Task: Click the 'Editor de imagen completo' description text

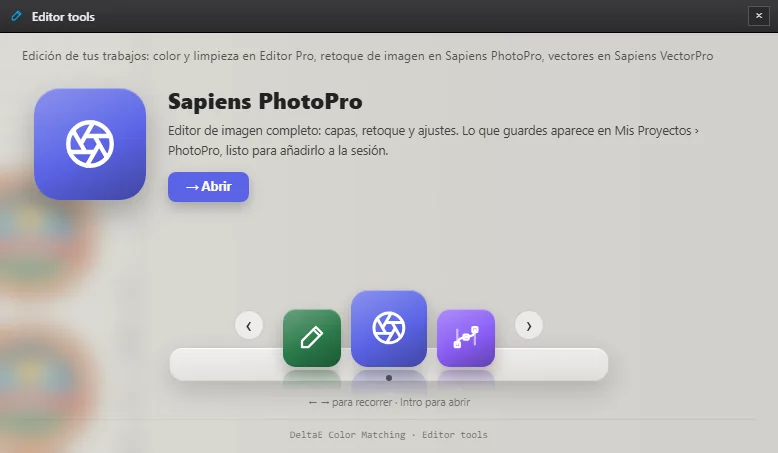Action: (x=433, y=140)
